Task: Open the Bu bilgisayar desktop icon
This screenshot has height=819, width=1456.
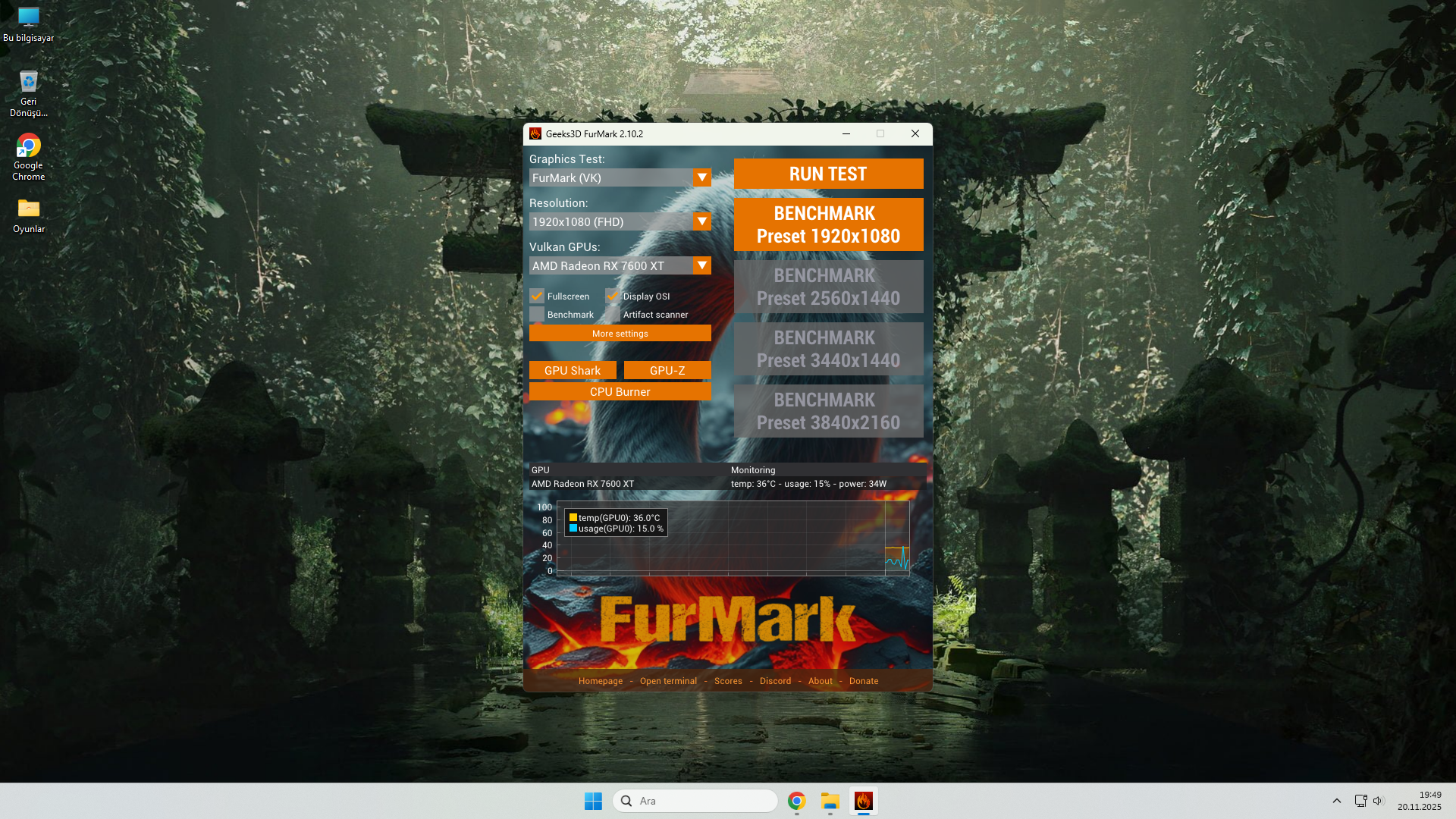Action: 29,24
